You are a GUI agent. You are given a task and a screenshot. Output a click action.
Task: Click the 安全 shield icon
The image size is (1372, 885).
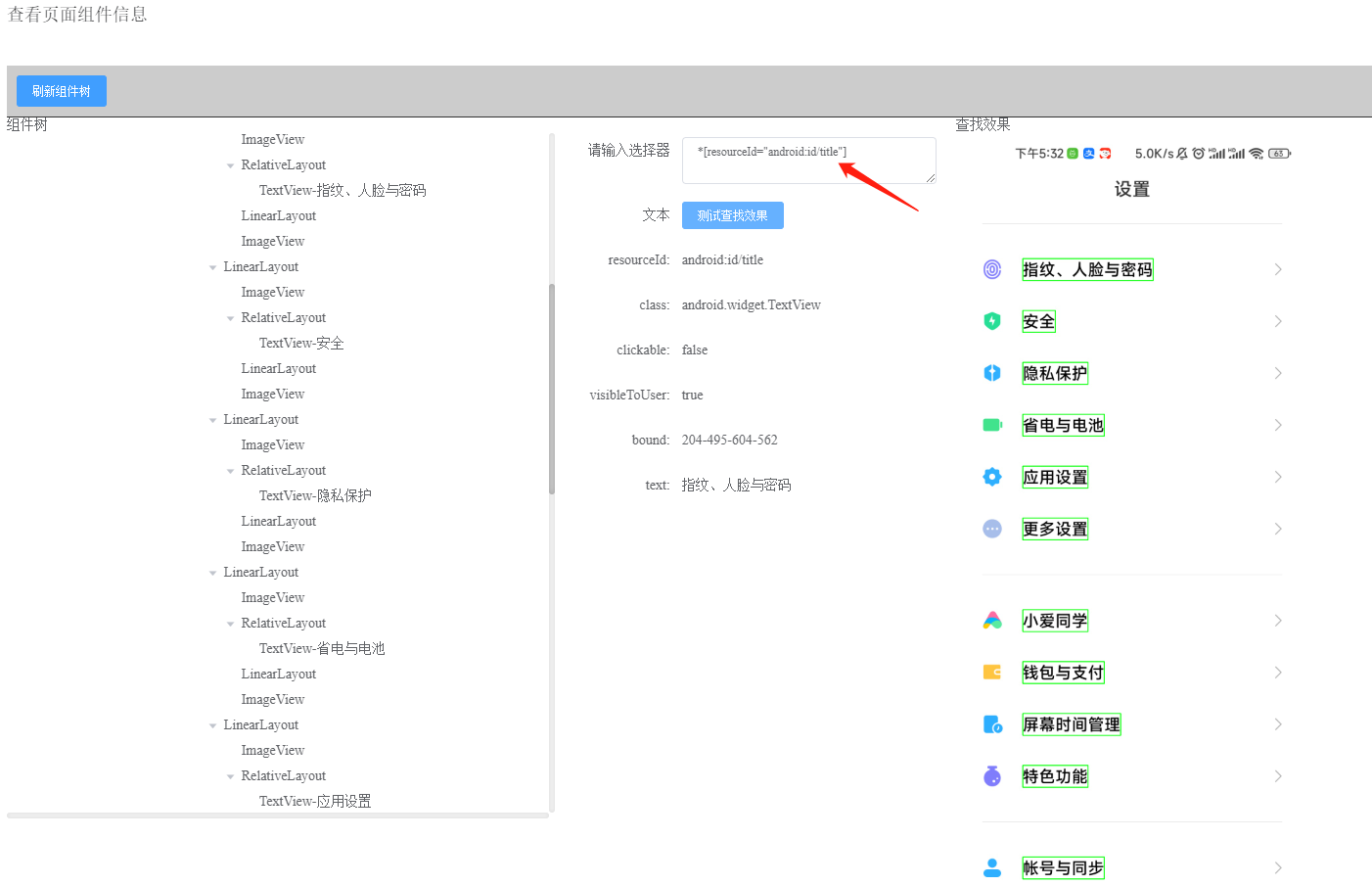click(x=992, y=320)
